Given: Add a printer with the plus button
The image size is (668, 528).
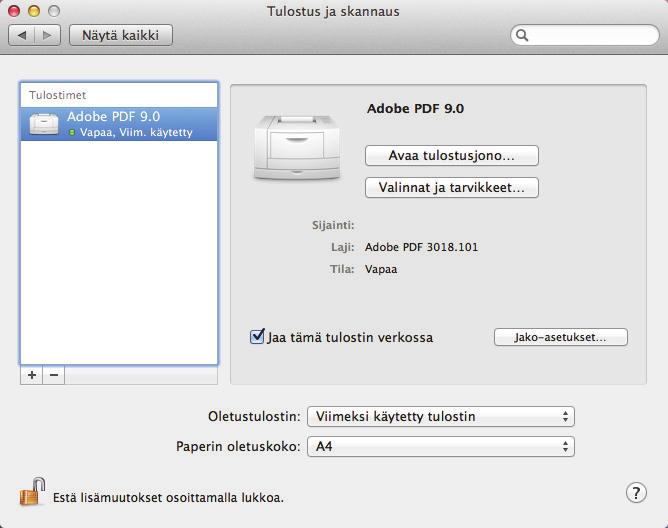Looking at the screenshot, I should tap(32, 375).
